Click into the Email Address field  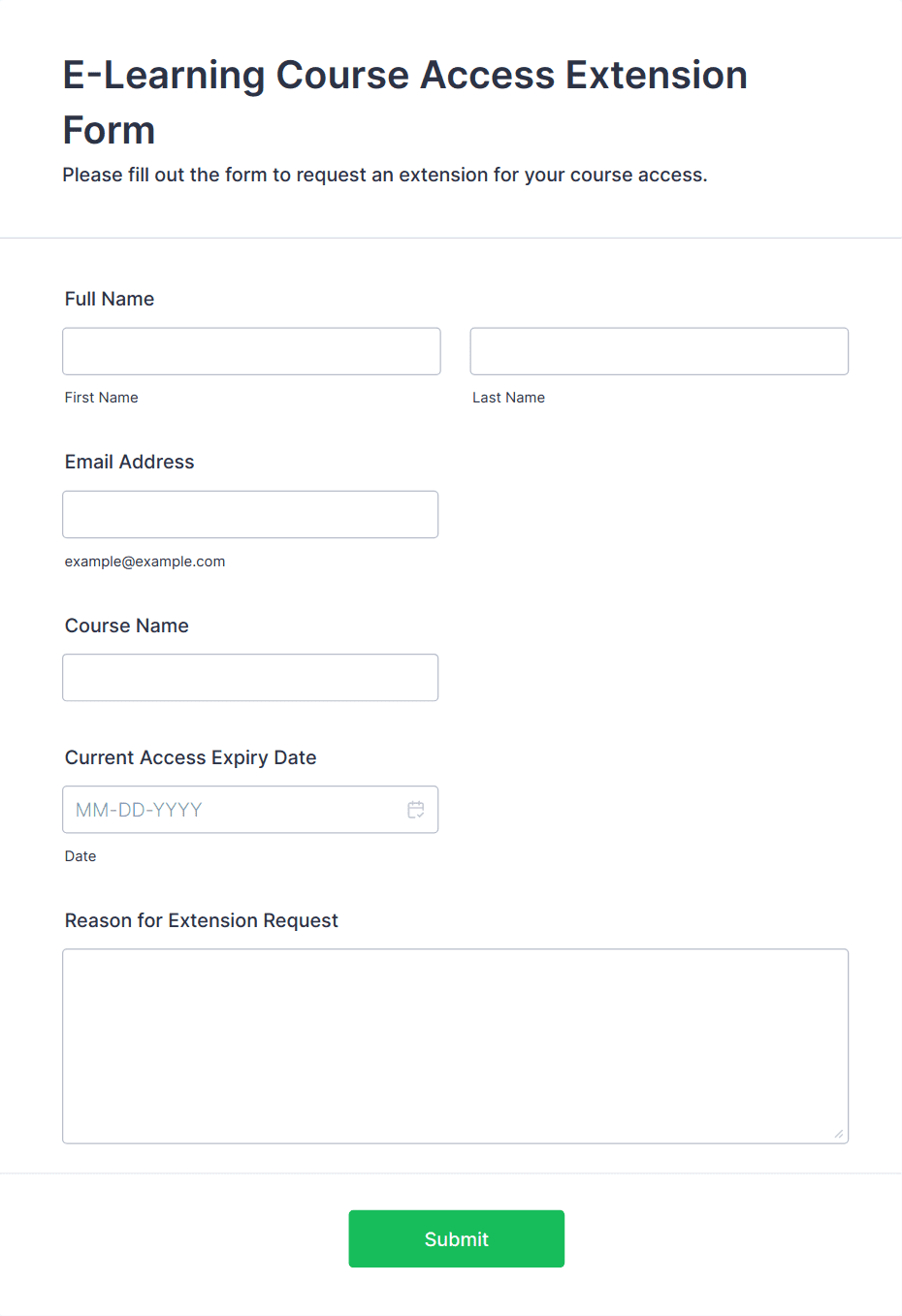coord(250,514)
